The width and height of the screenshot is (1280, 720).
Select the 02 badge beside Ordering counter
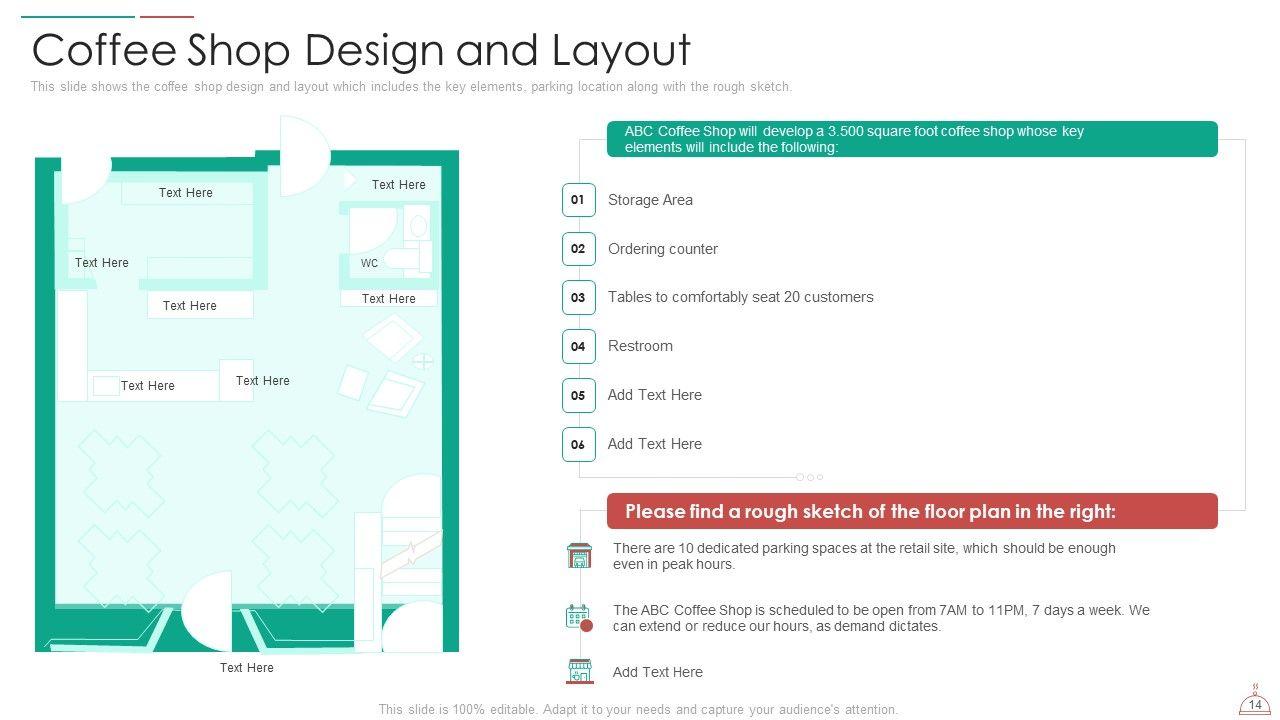(x=578, y=249)
